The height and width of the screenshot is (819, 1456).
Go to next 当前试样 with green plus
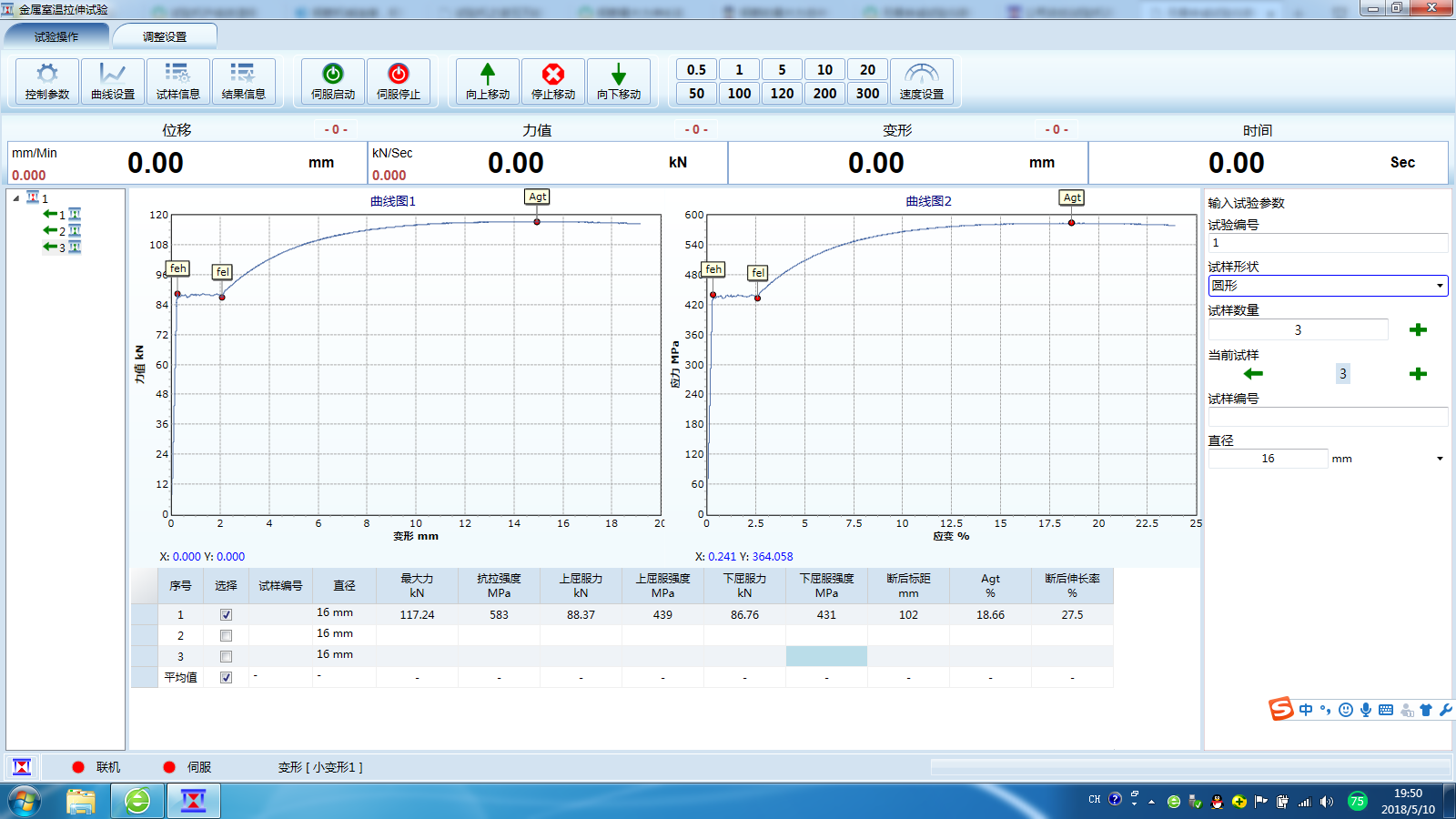(x=1418, y=374)
